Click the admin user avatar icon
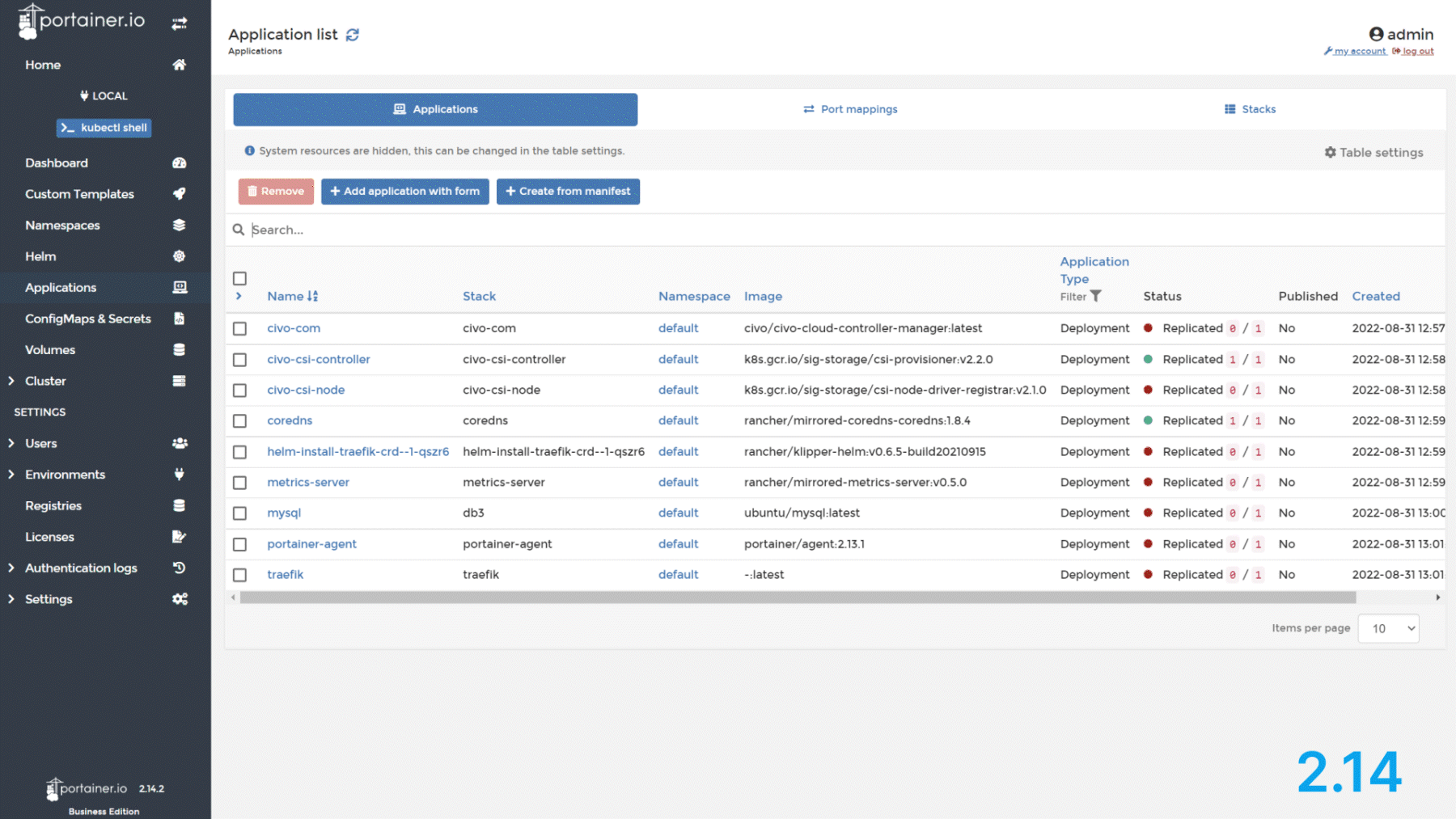This screenshot has width=1456, height=819. (1376, 34)
